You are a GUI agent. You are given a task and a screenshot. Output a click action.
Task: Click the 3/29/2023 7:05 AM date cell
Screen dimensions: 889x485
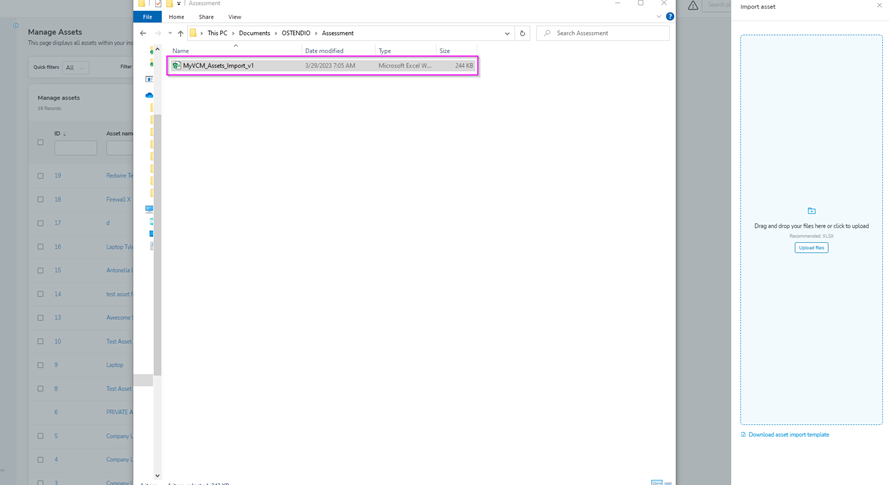pos(330,66)
